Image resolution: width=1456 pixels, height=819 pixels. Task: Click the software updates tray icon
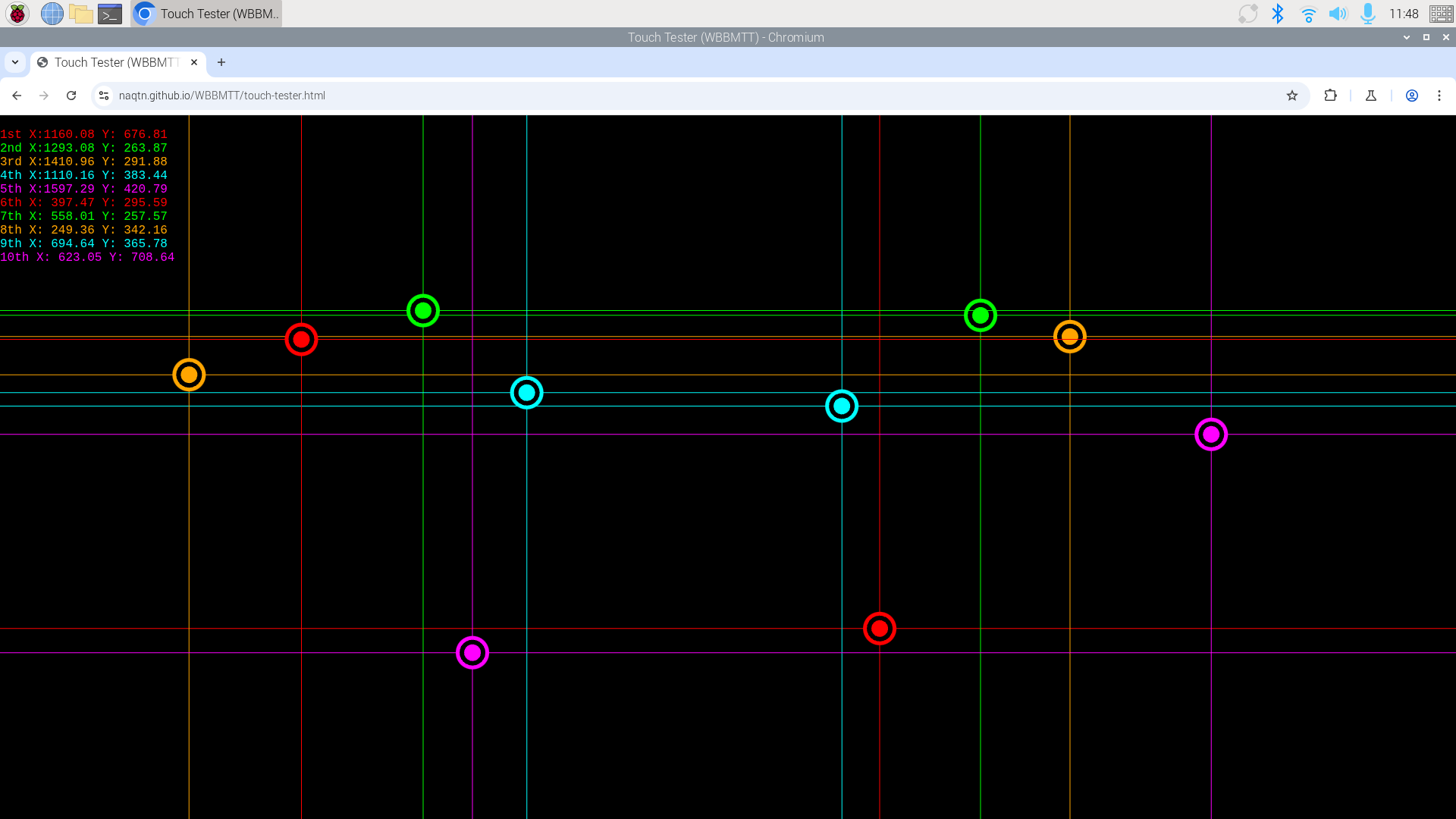tap(1247, 14)
